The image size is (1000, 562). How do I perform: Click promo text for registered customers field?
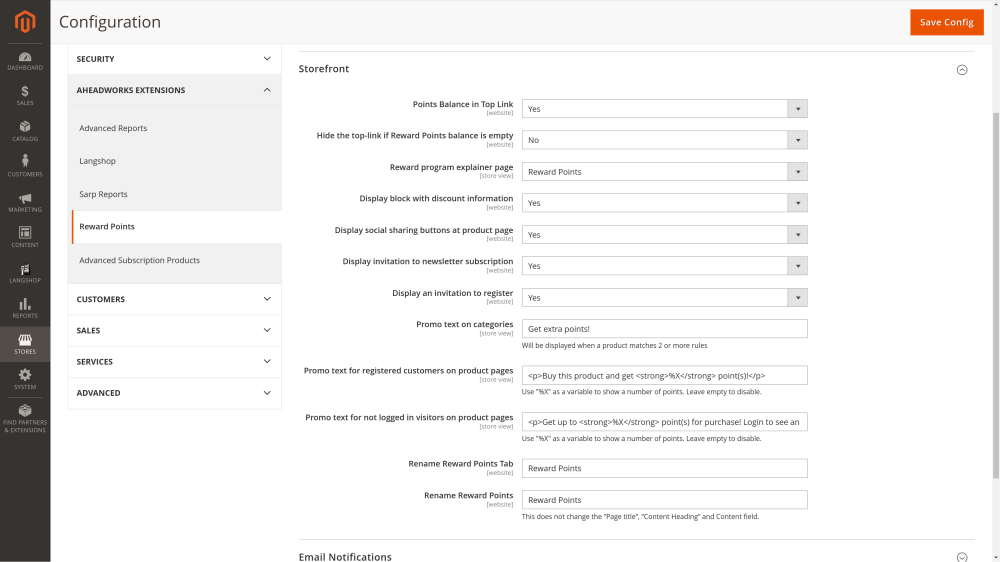(x=665, y=375)
